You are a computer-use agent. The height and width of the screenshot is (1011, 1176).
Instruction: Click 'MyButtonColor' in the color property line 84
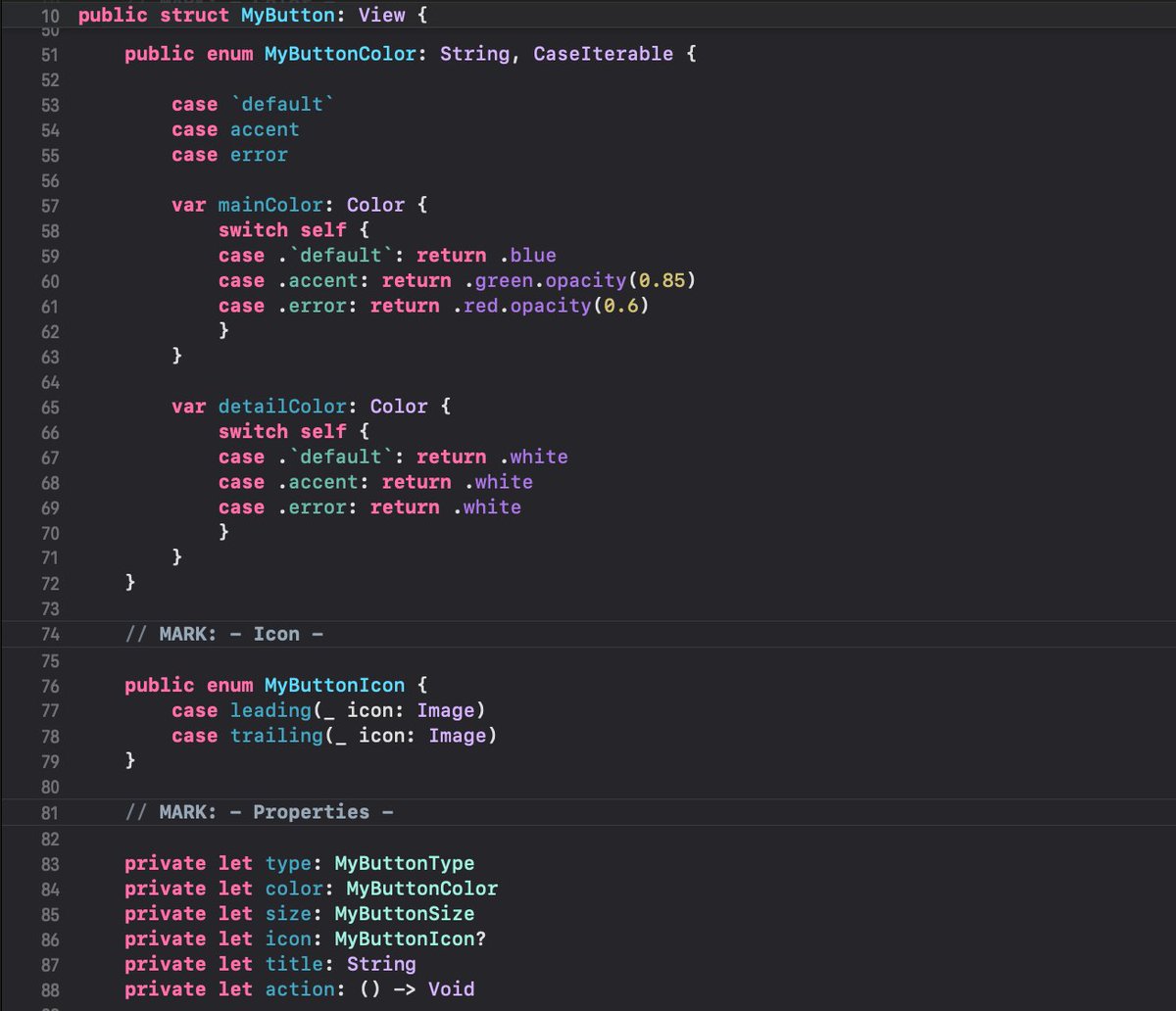(x=422, y=889)
